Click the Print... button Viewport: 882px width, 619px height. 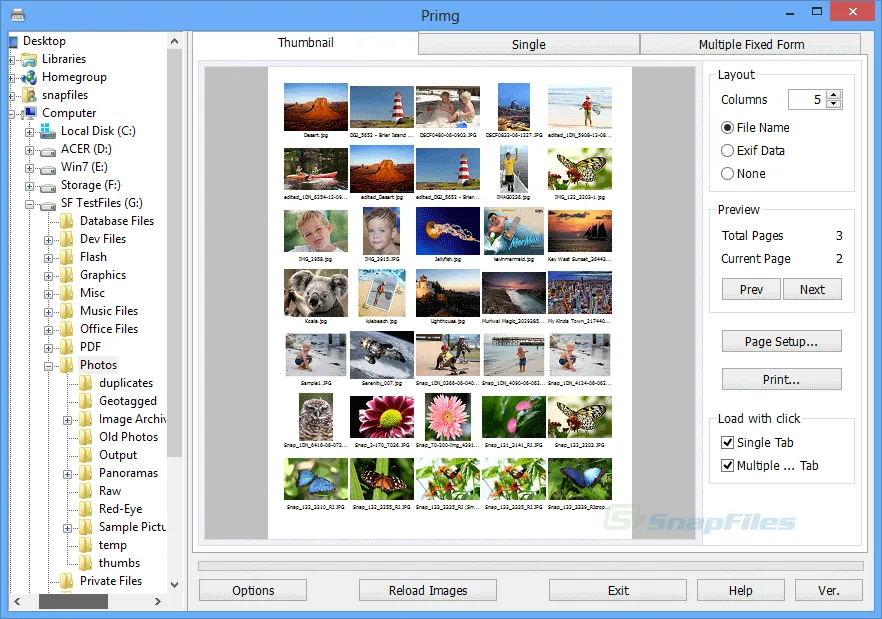tap(781, 379)
